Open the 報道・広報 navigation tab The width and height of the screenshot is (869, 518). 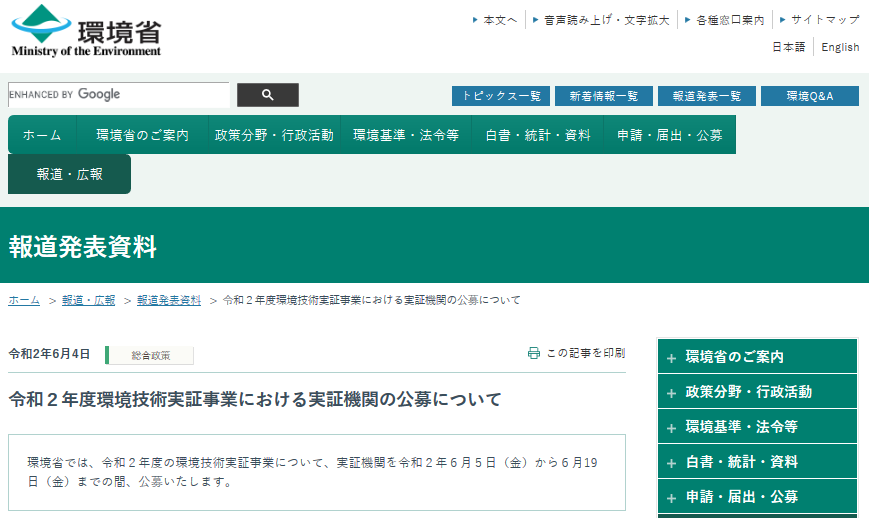(69, 174)
